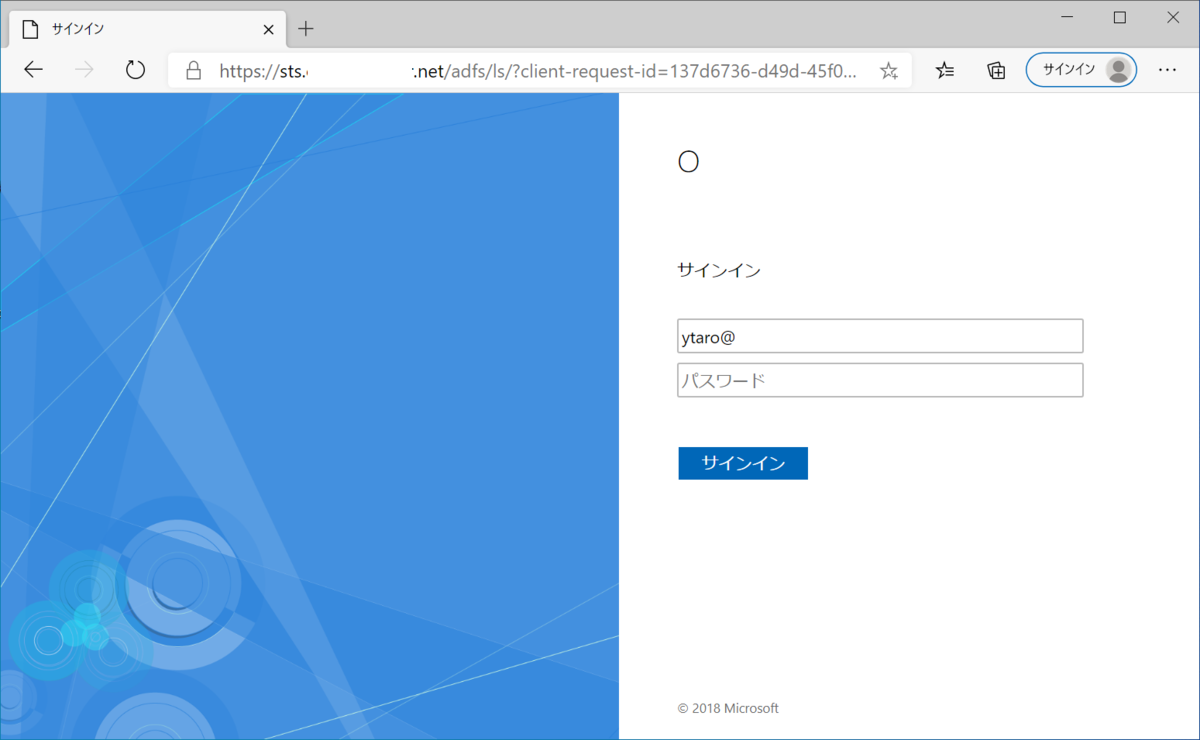Click the page icon on the サインイン tab
This screenshot has height=740, width=1200.
[30, 30]
